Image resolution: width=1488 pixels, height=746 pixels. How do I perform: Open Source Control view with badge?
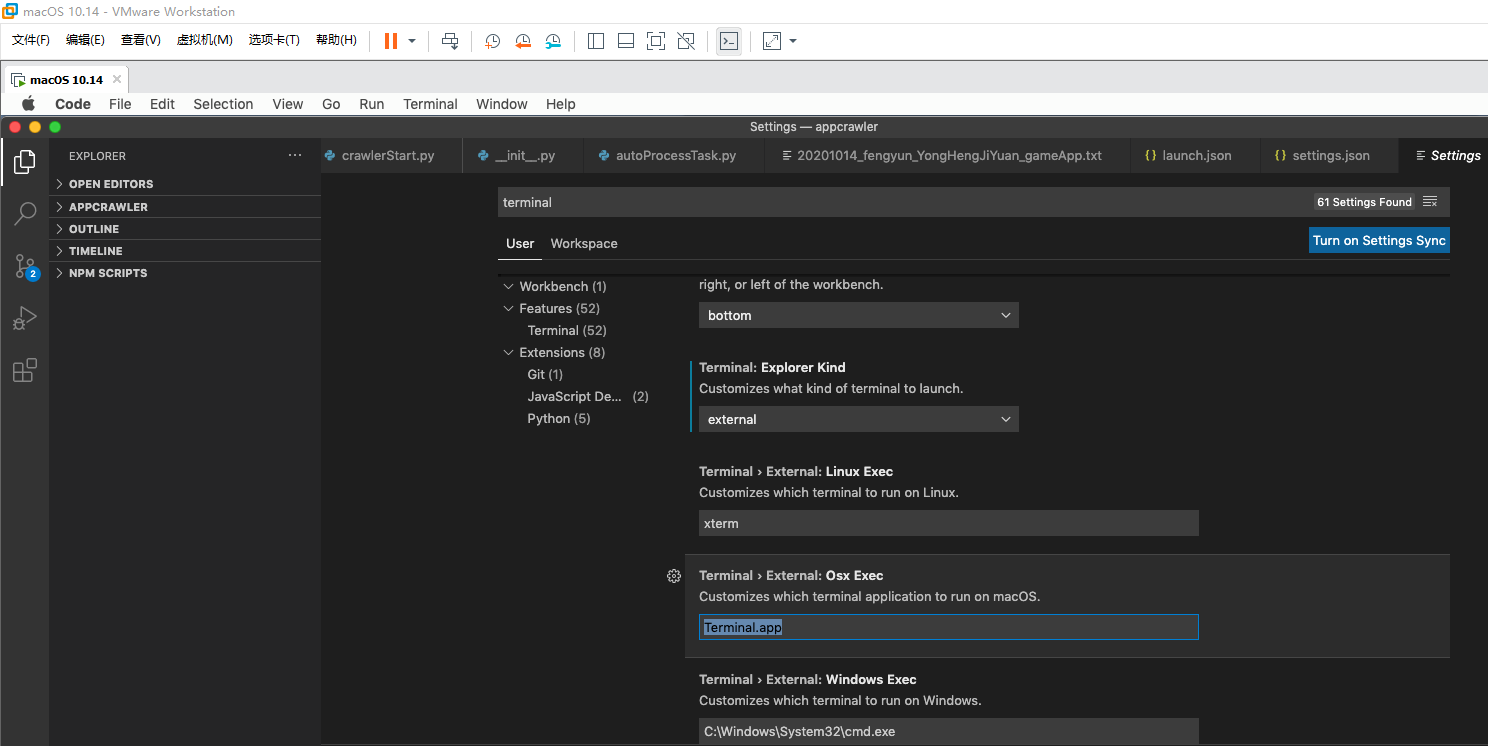(25, 266)
